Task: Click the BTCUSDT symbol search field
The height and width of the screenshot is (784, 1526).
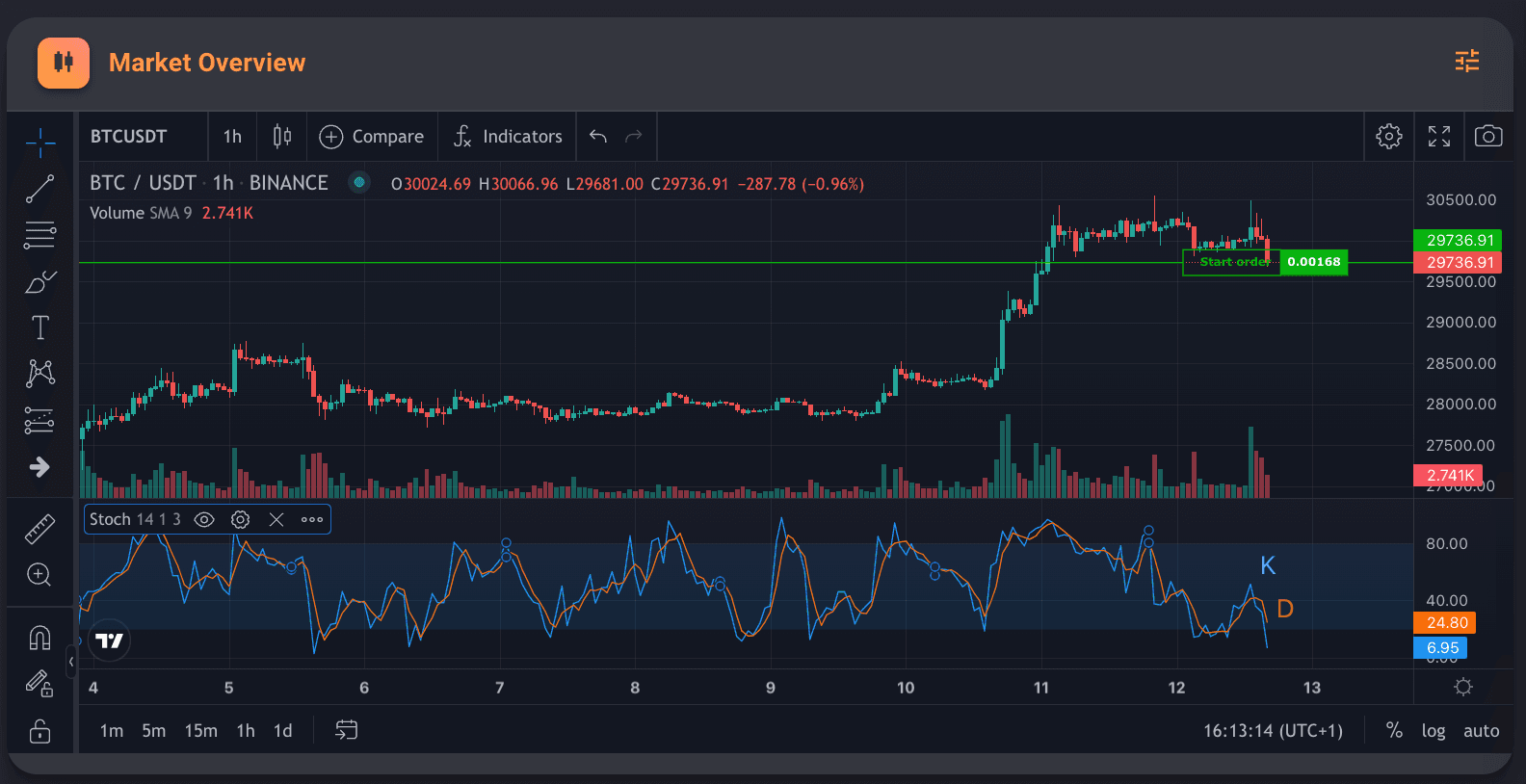Action: click(x=129, y=137)
